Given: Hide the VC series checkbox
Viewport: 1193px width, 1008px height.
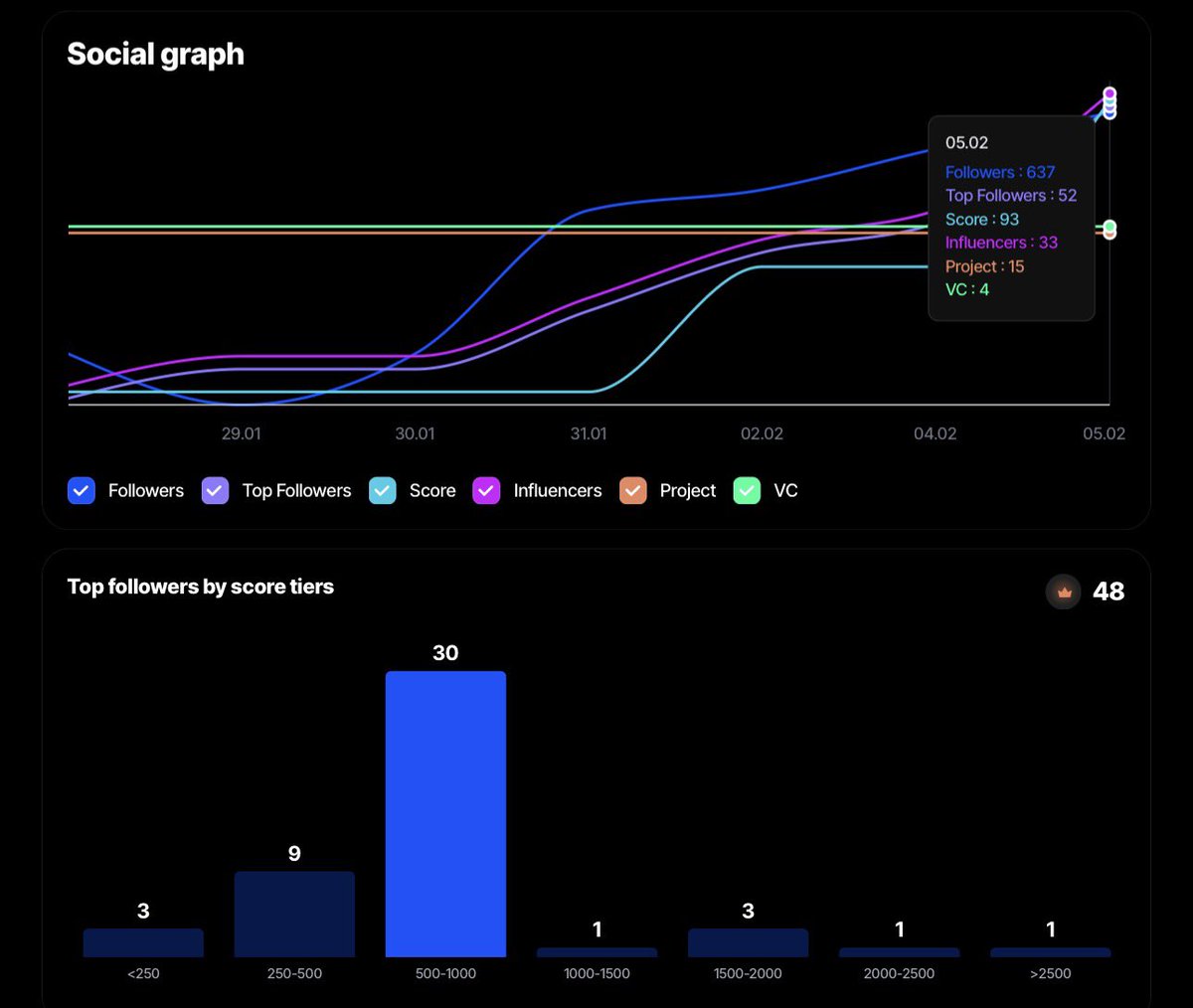Looking at the screenshot, I should tap(747, 490).
